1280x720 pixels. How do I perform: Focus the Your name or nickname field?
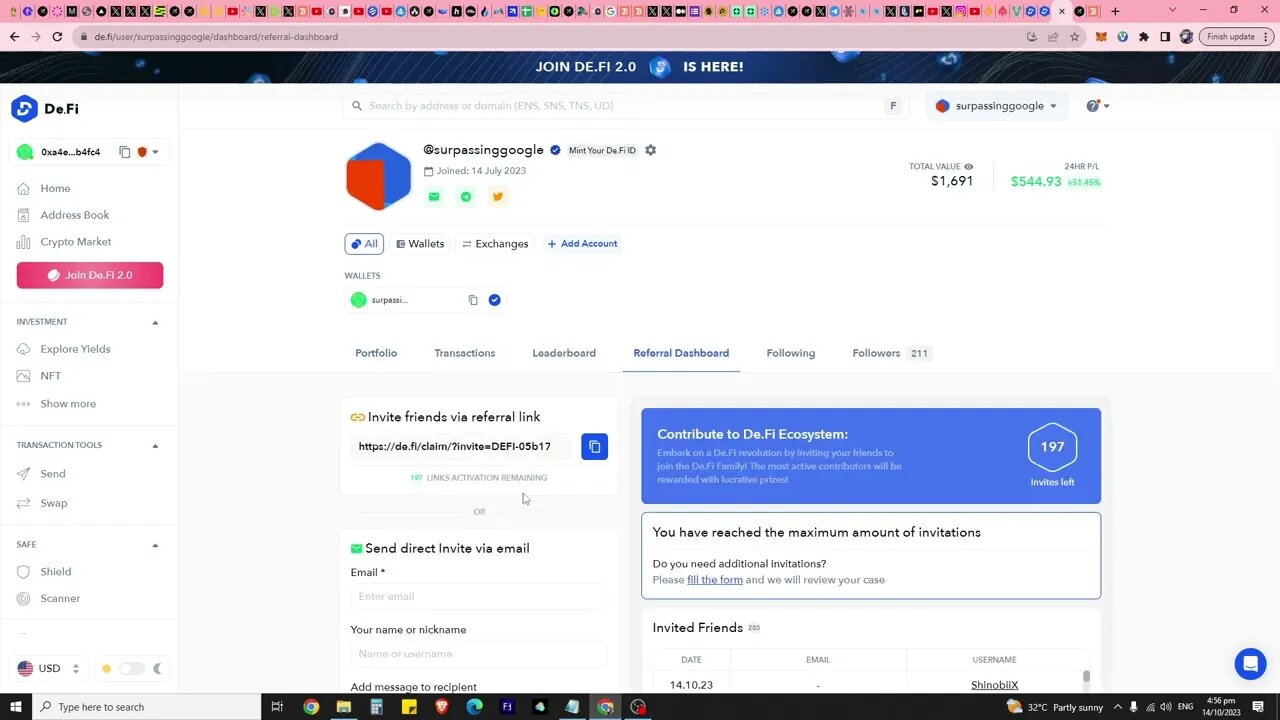[x=479, y=654]
